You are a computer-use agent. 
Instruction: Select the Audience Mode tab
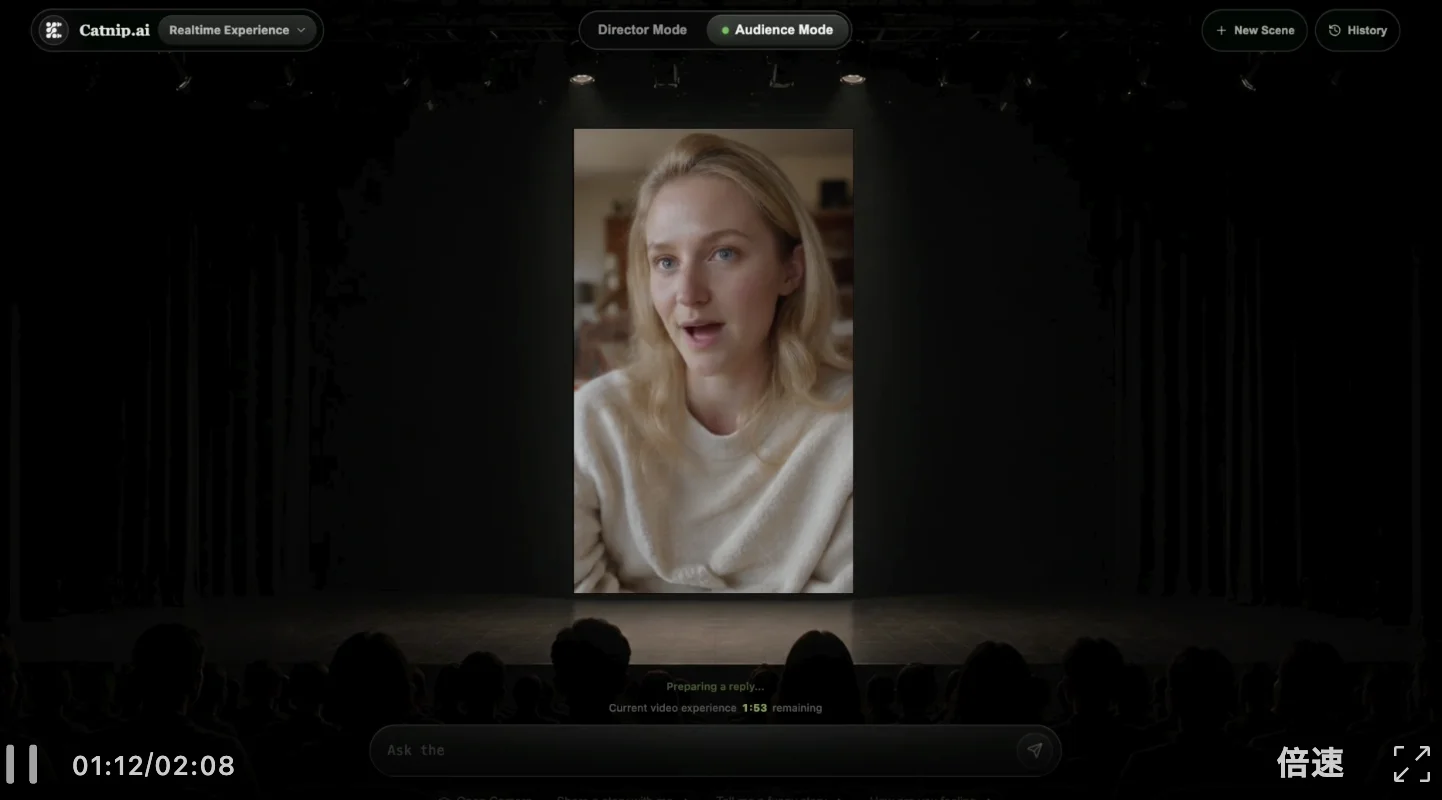pos(777,30)
